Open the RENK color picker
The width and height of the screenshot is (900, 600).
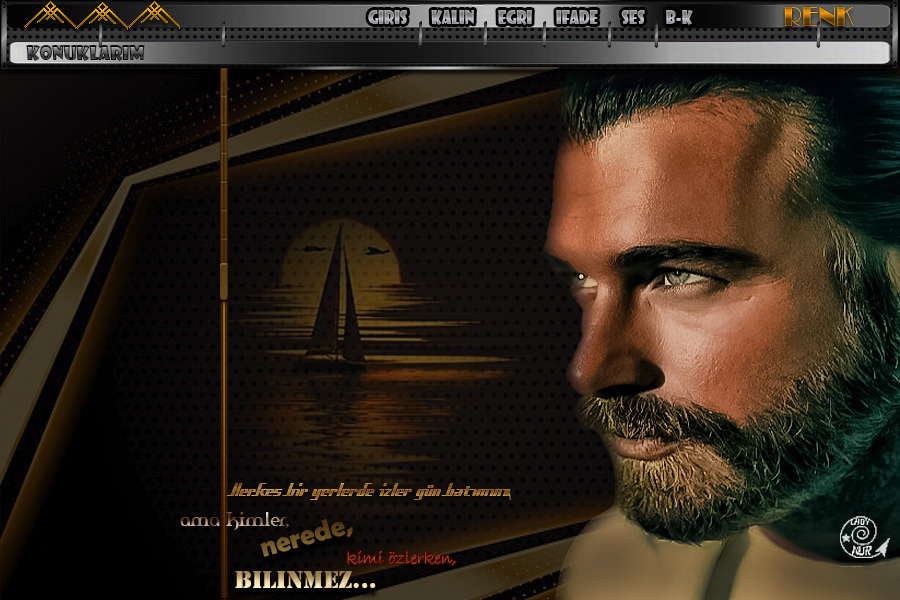pyautogui.click(x=818, y=17)
